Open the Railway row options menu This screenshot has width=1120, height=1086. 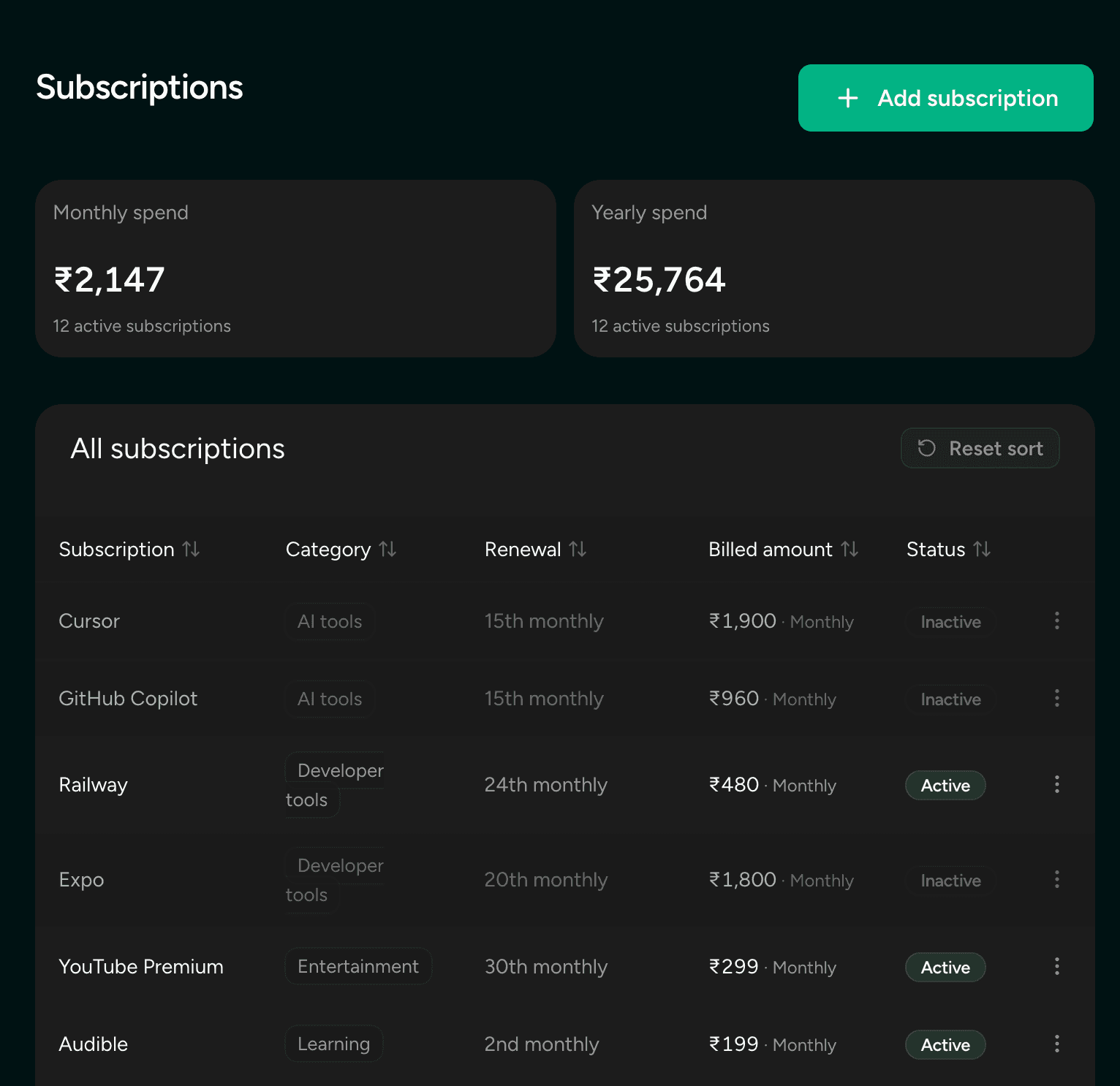(x=1056, y=784)
